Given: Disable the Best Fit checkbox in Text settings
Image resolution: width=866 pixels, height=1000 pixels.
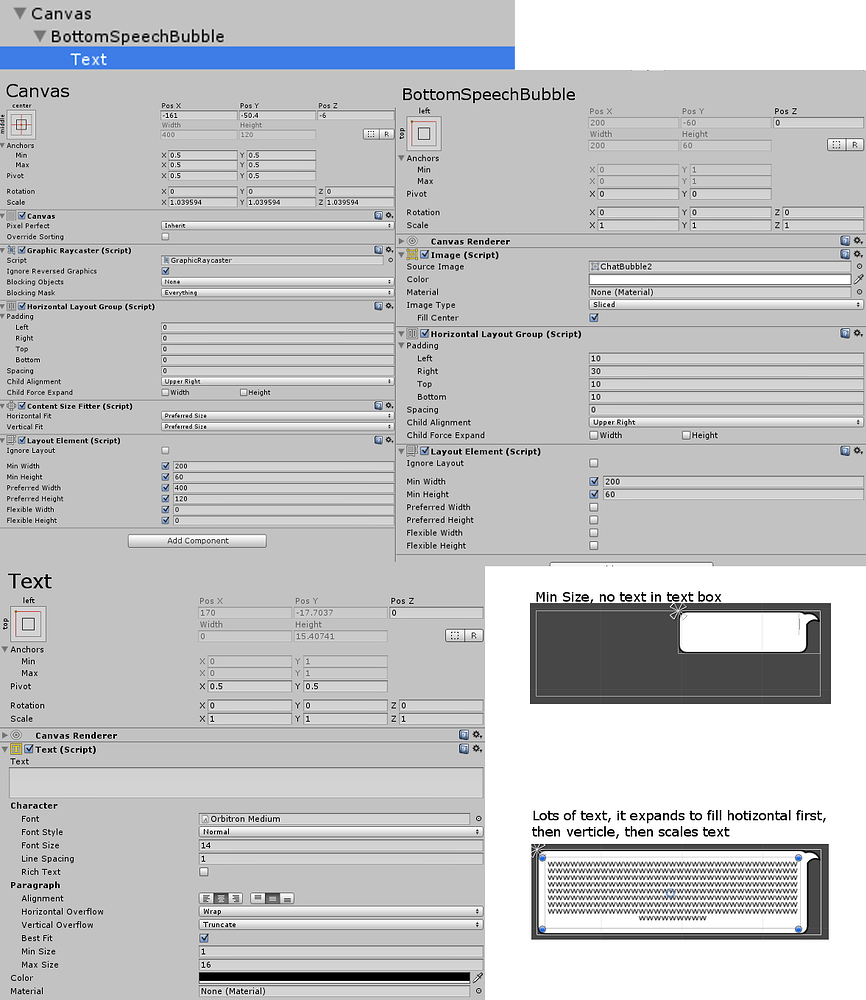Looking at the screenshot, I should coord(204,937).
